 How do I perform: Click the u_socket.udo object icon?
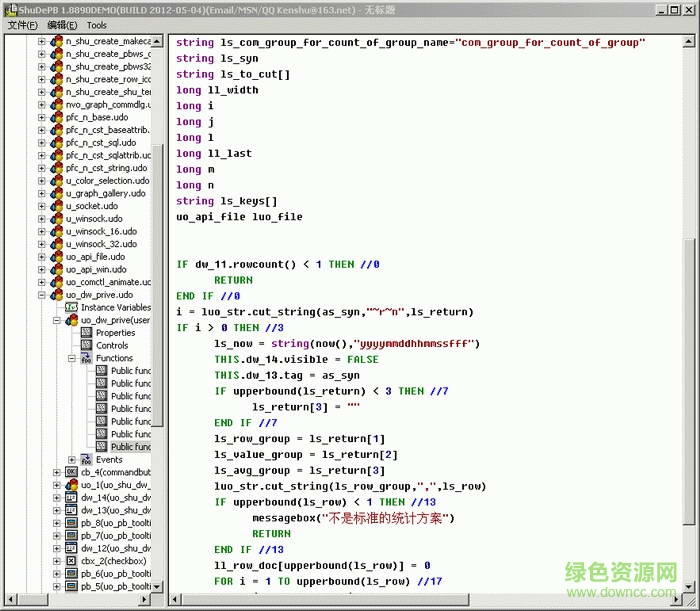[x=57, y=206]
